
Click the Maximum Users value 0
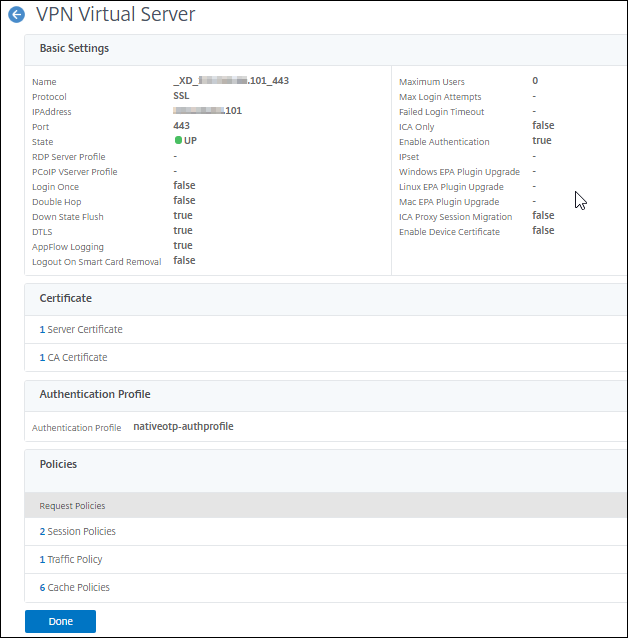[535, 80]
